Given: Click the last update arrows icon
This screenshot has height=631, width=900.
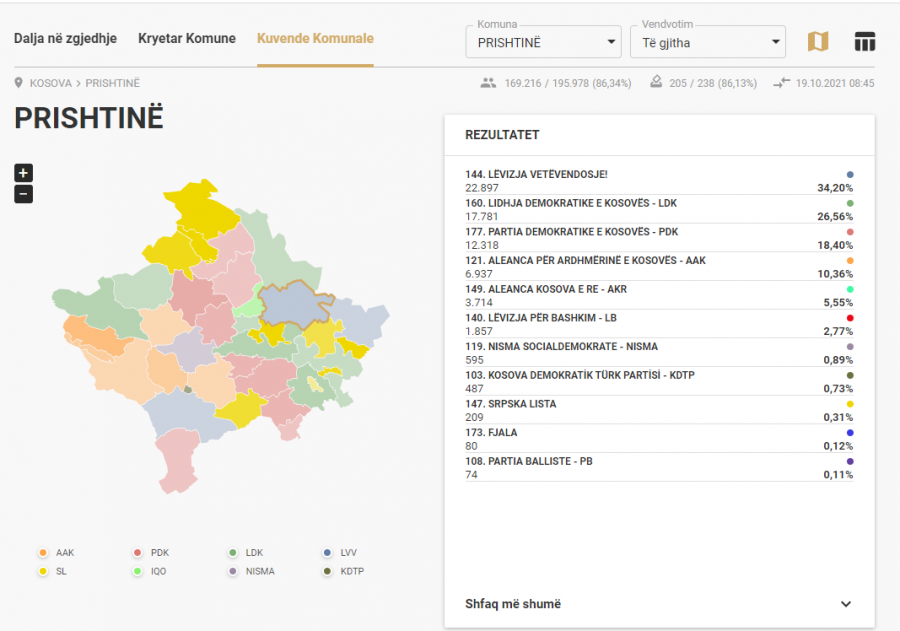Looking at the screenshot, I should [782, 83].
